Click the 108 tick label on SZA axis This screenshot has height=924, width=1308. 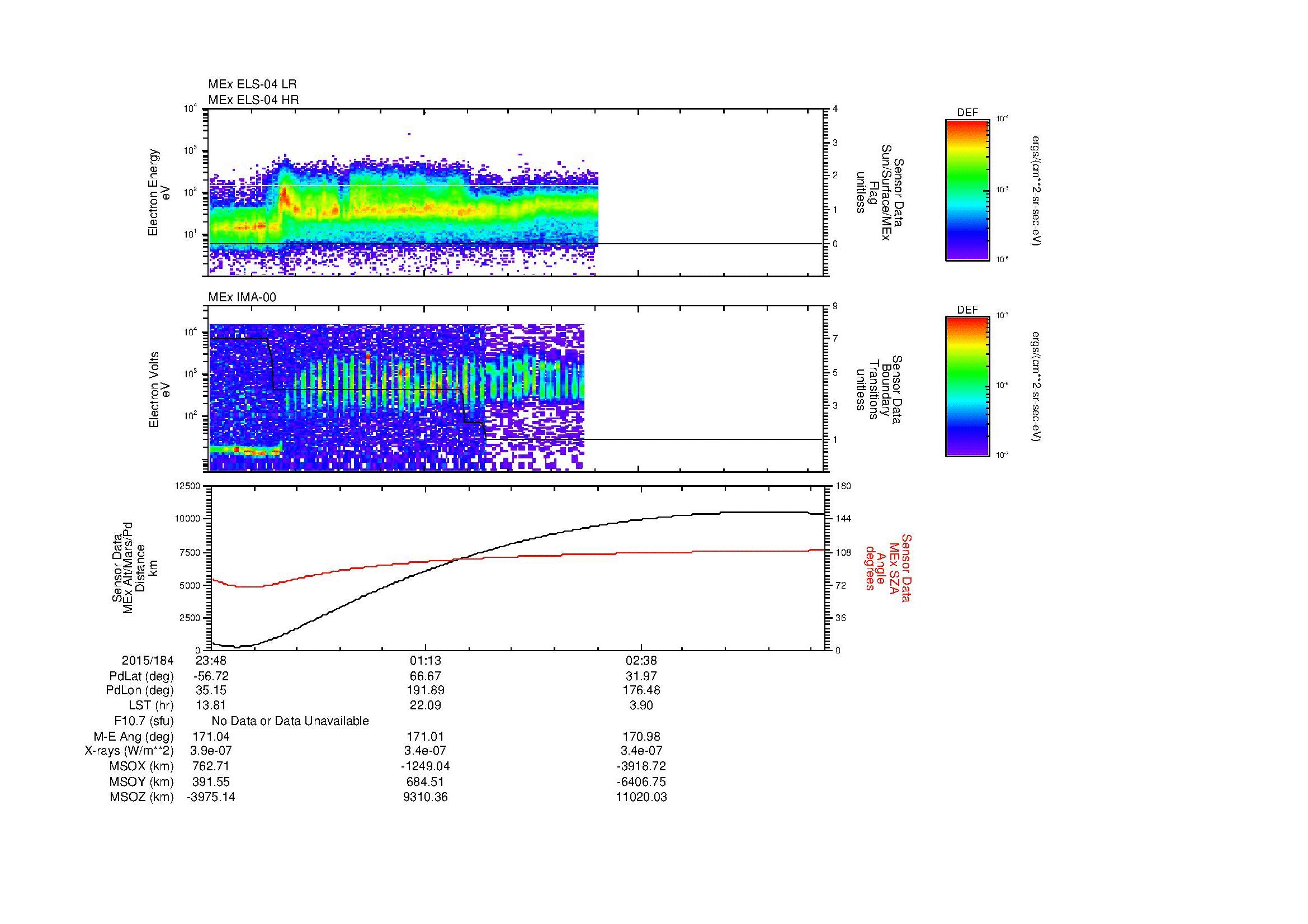pyautogui.click(x=843, y=552)
